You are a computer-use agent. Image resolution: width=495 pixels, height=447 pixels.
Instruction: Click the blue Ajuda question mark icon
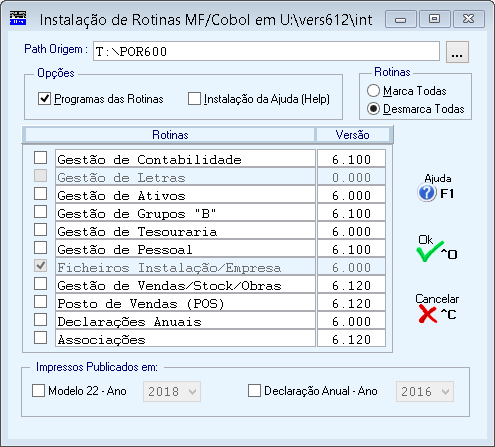(426, 193)
